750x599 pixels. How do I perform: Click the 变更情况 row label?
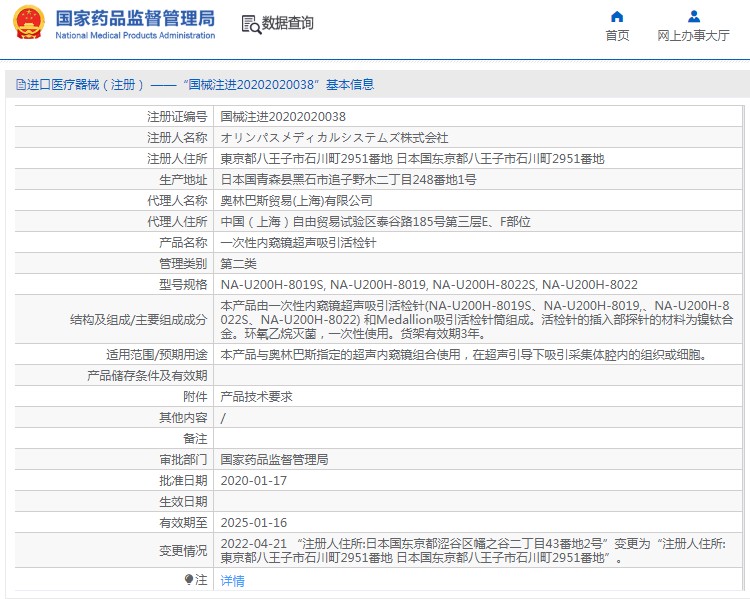coord(183,551)
